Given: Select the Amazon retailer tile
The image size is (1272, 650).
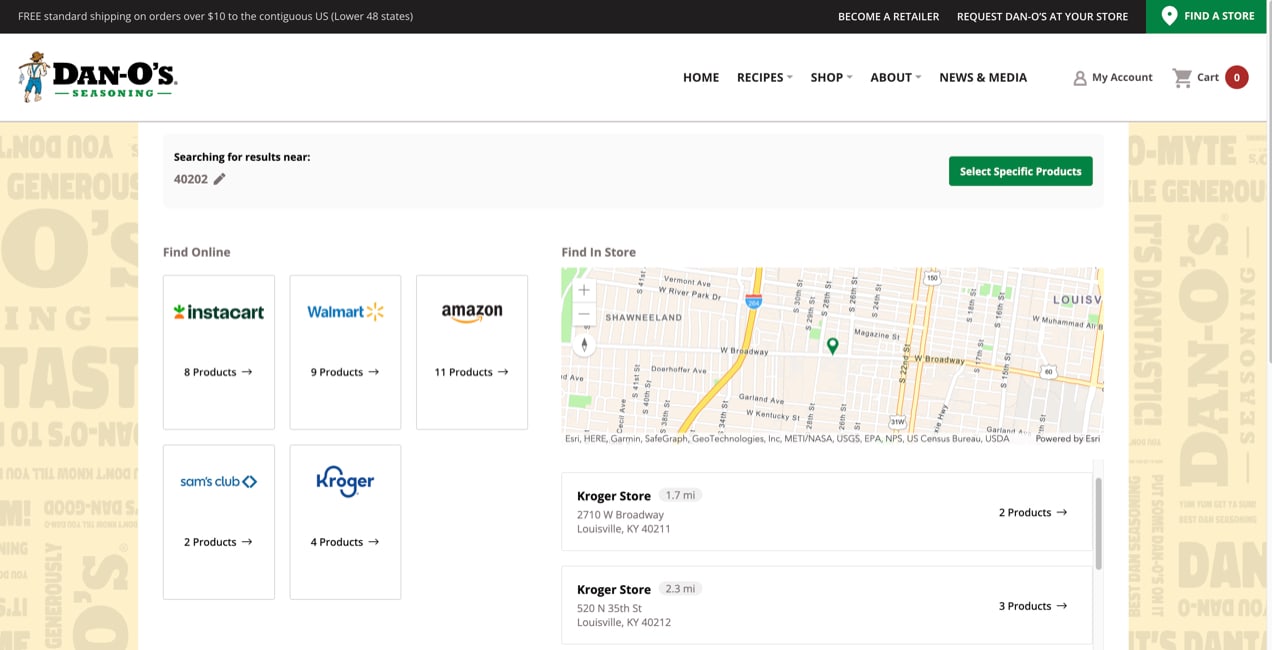Looking at the screenshot, I should (471, 352).
